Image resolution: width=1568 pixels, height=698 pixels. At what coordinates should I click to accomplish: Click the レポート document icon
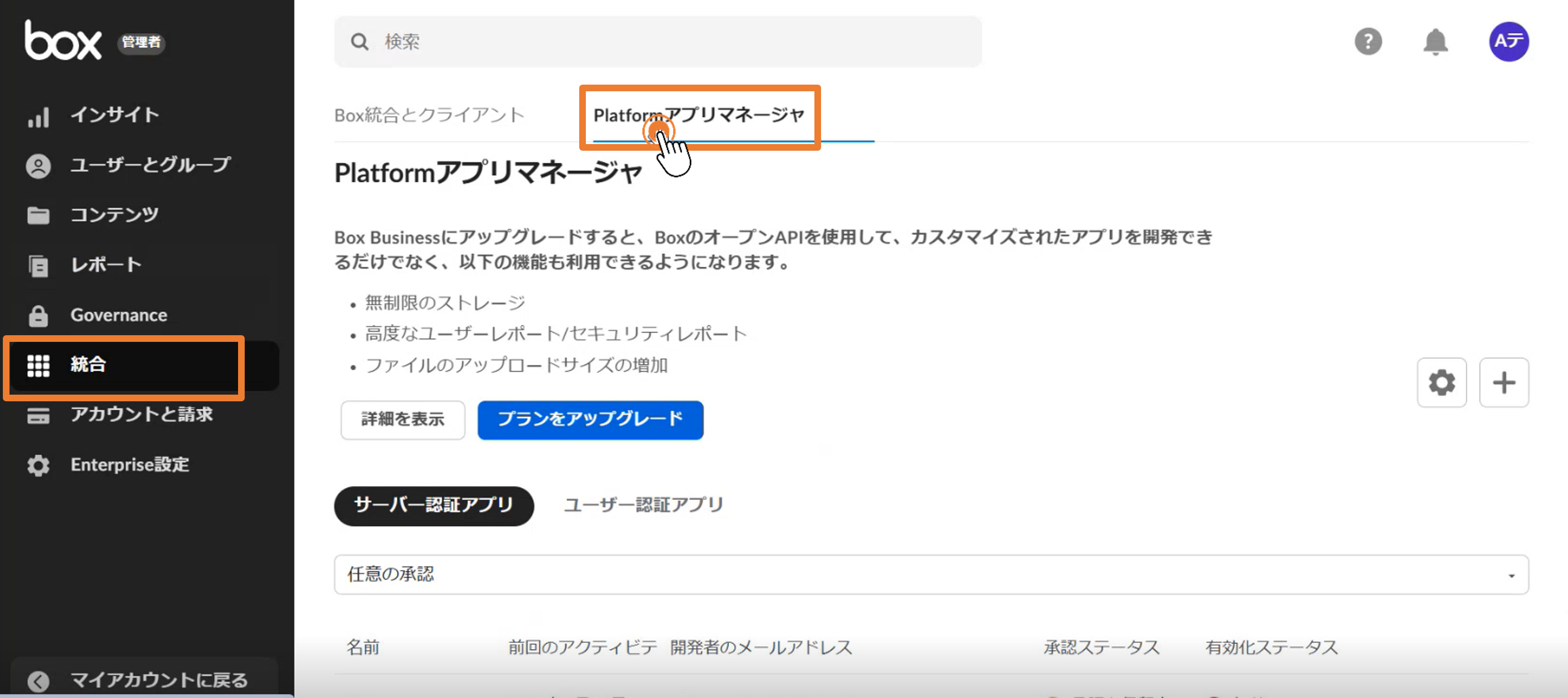coord(38,266)
